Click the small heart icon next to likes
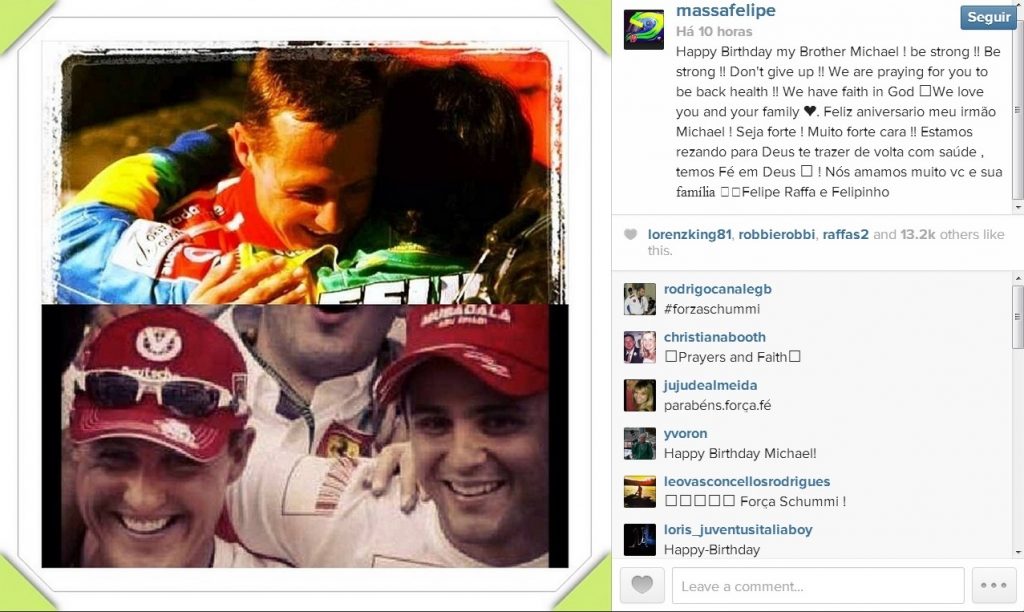This screenshot has width=1024, height=612. (630, 234)
